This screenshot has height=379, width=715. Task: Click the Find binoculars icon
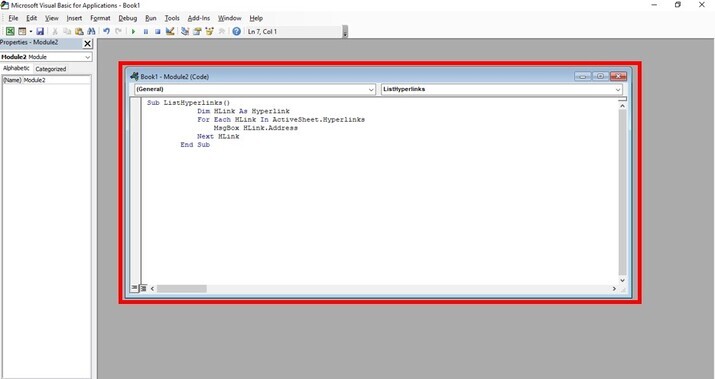click(x=91, y=31)
